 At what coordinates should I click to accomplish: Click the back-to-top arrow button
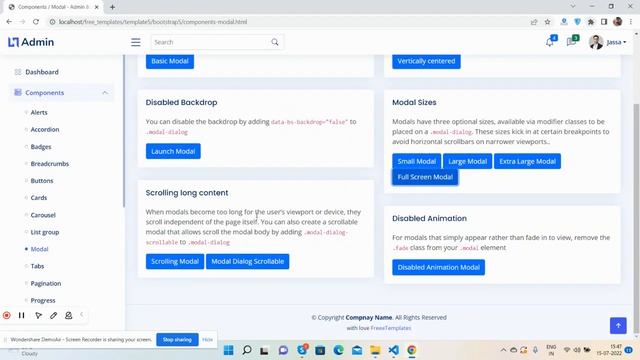coord(618,325)
